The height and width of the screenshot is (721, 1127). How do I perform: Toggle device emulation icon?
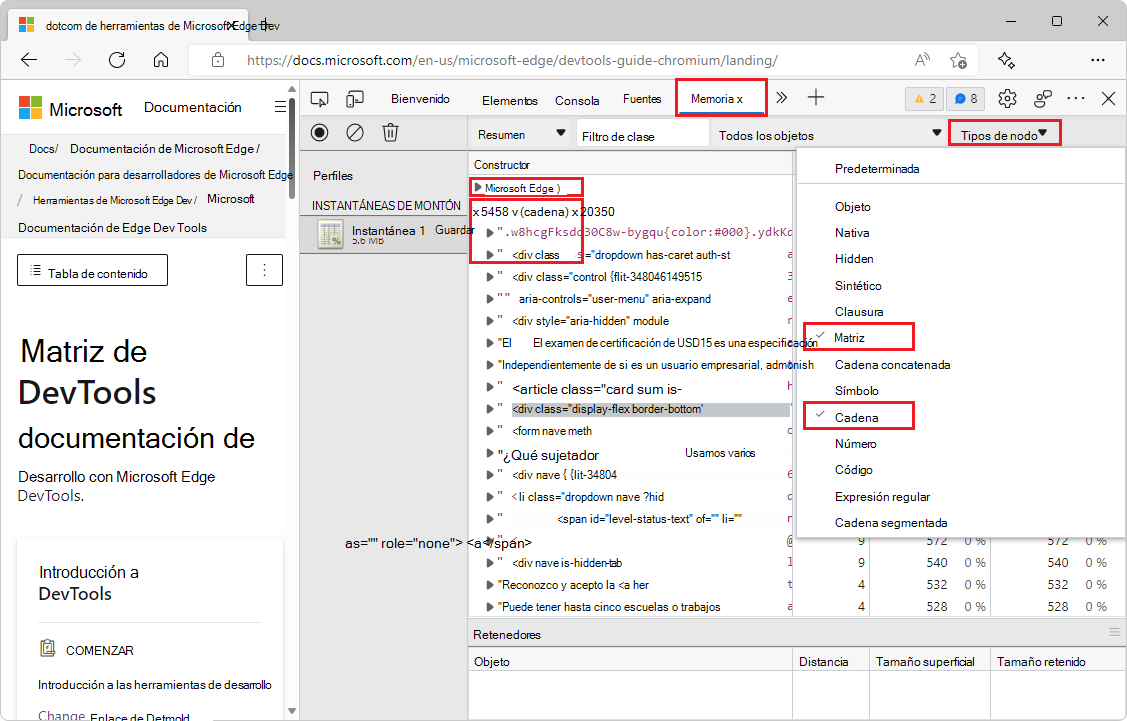(354, 98)
